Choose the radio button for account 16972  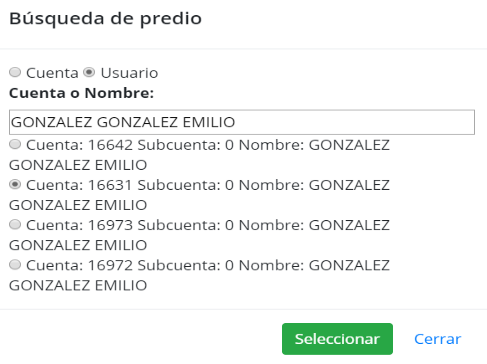pos(15,265)
